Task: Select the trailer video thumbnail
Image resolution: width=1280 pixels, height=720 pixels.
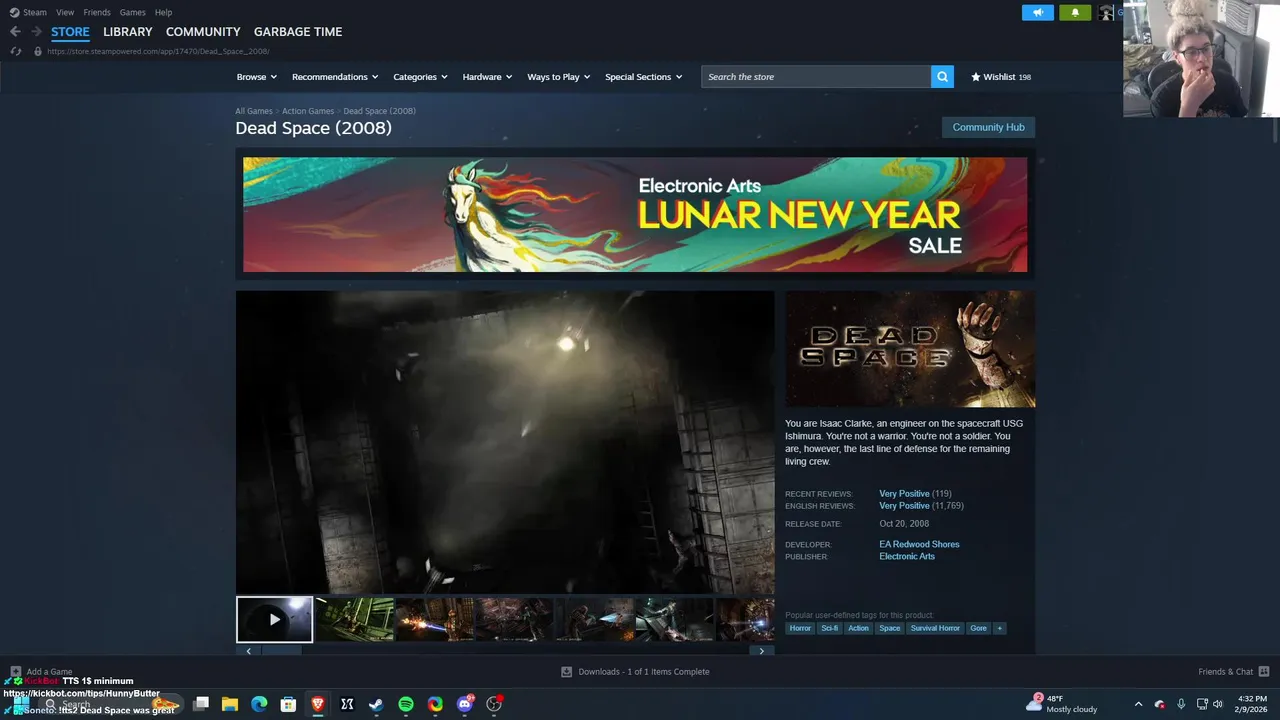Action: click(274, 619)
